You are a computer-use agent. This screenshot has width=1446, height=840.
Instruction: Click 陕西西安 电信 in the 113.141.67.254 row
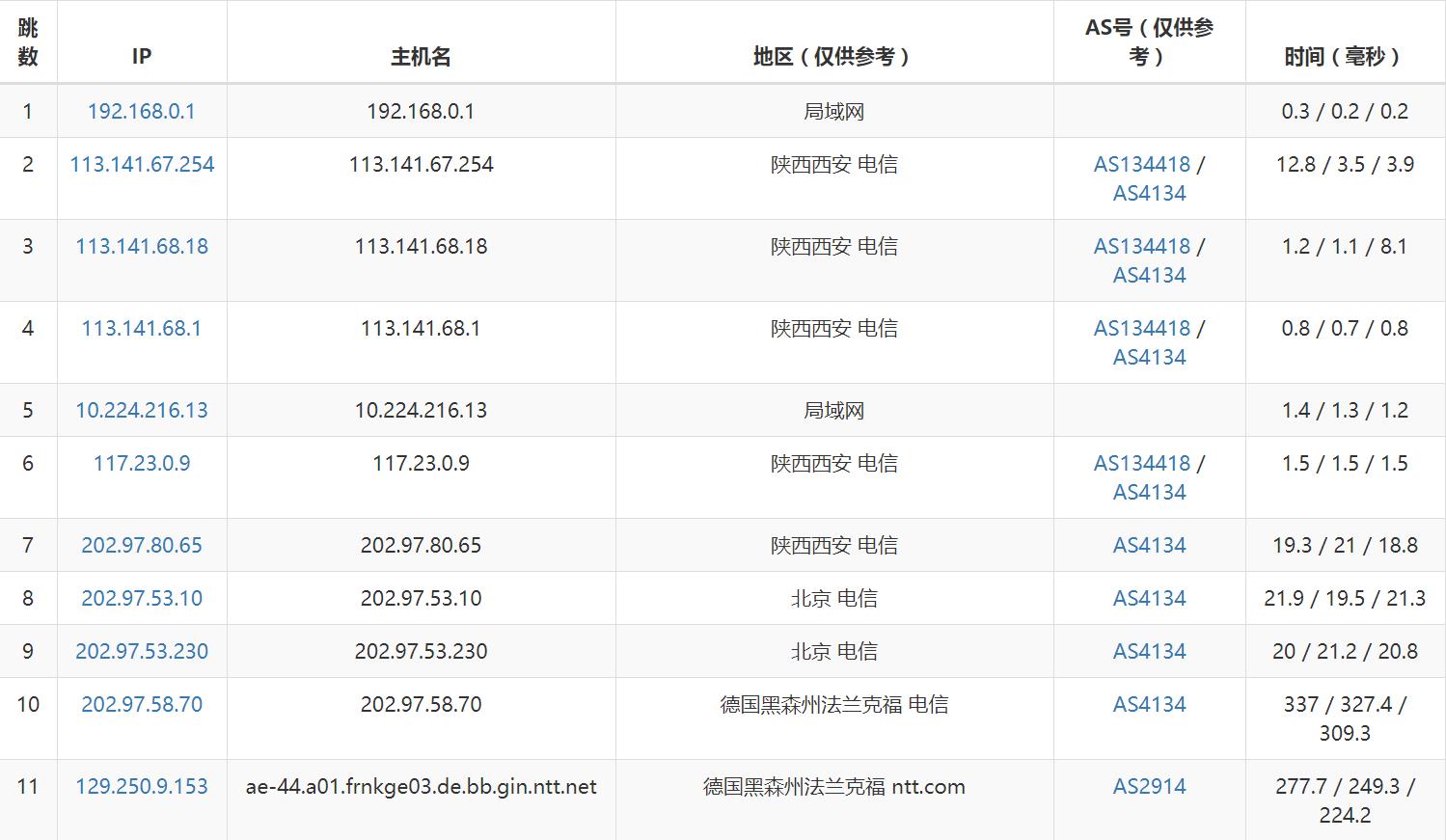pos(834,164)
